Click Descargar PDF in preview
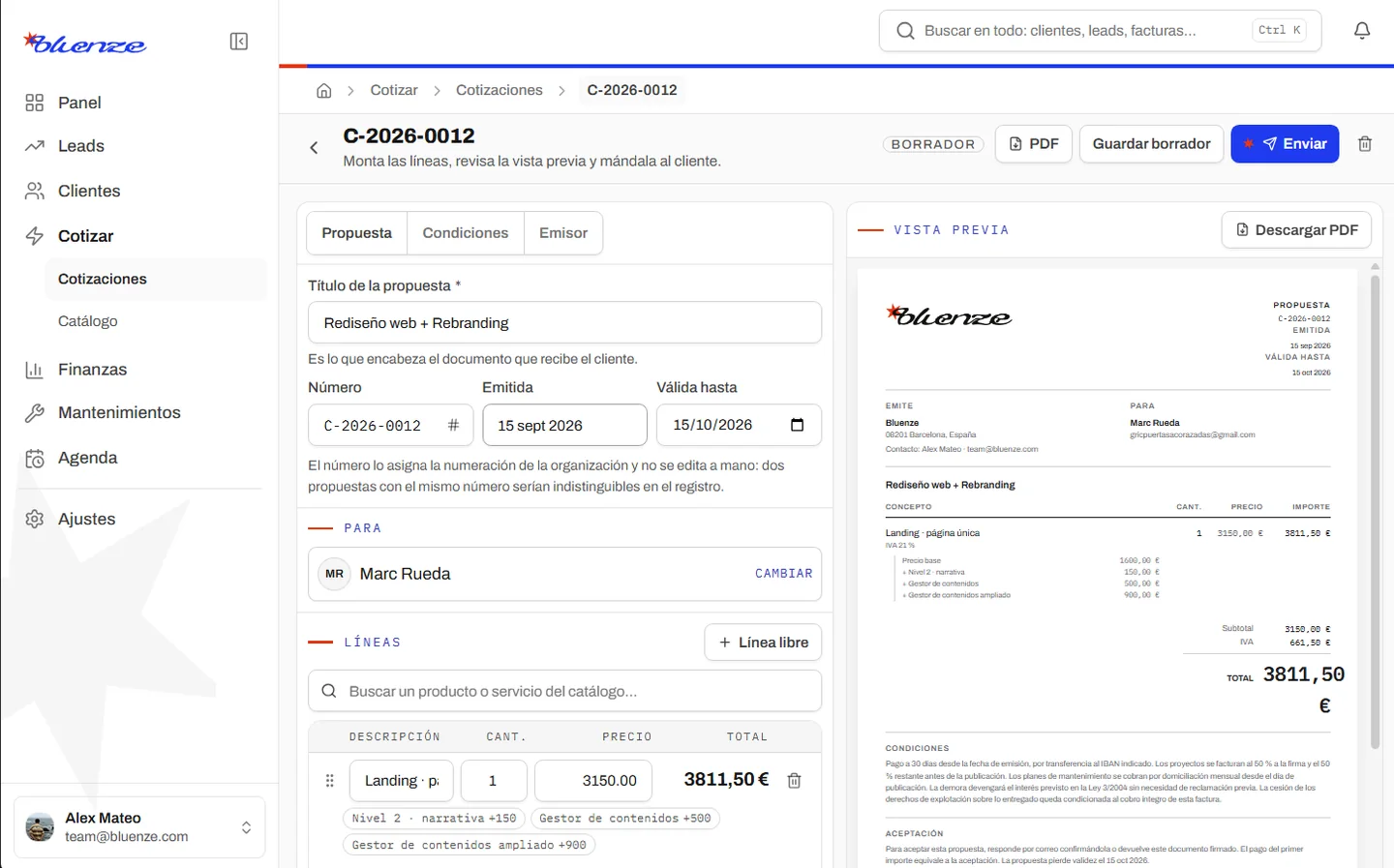 pos(1297,230)
